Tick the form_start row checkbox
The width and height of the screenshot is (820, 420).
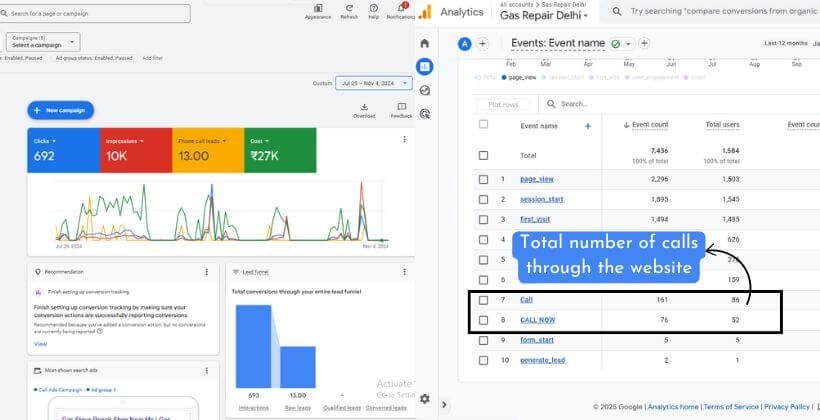(x=483, y=340)
